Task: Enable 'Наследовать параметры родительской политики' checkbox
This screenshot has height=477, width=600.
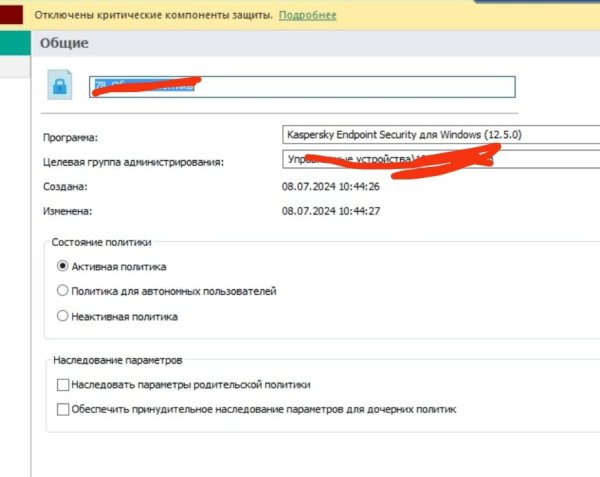Action: click(63, 384)
